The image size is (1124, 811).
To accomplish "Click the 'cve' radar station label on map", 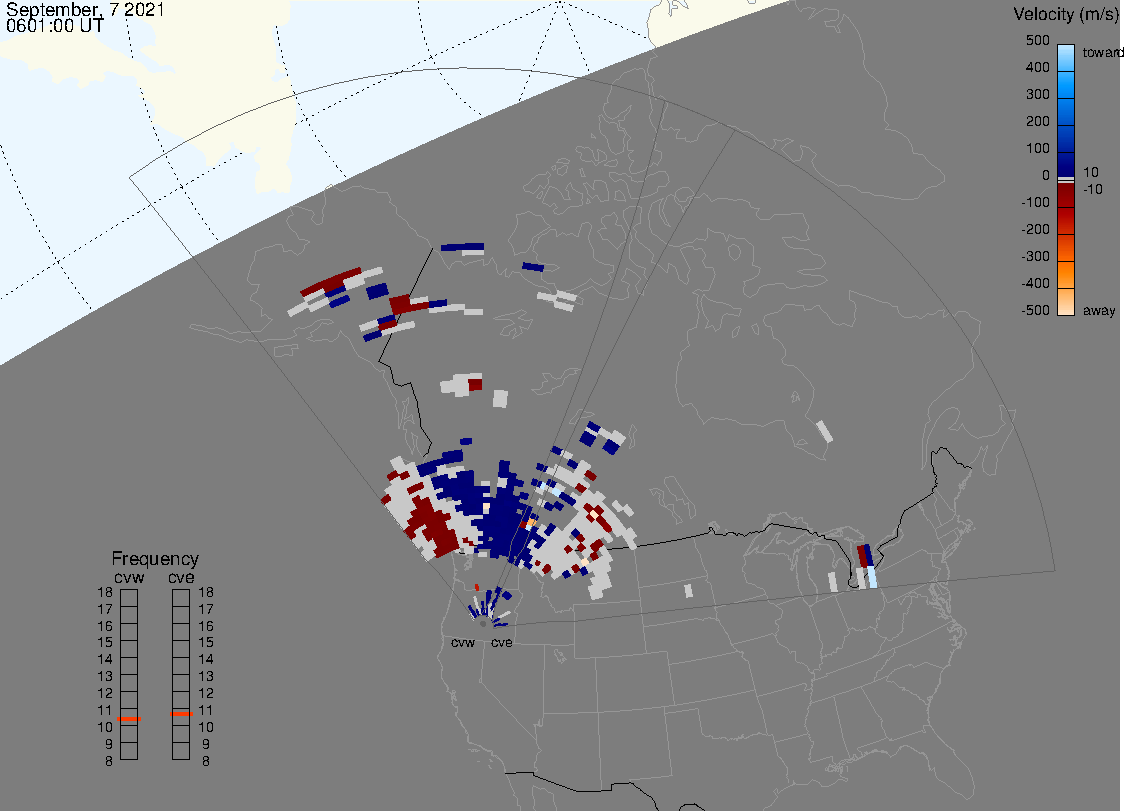I will coord(502,642).
